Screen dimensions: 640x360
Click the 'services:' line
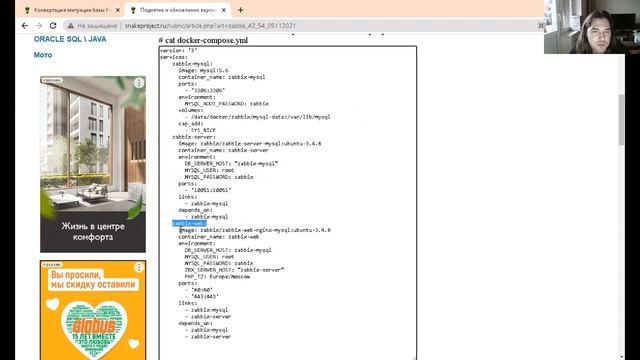click(174, 57)
